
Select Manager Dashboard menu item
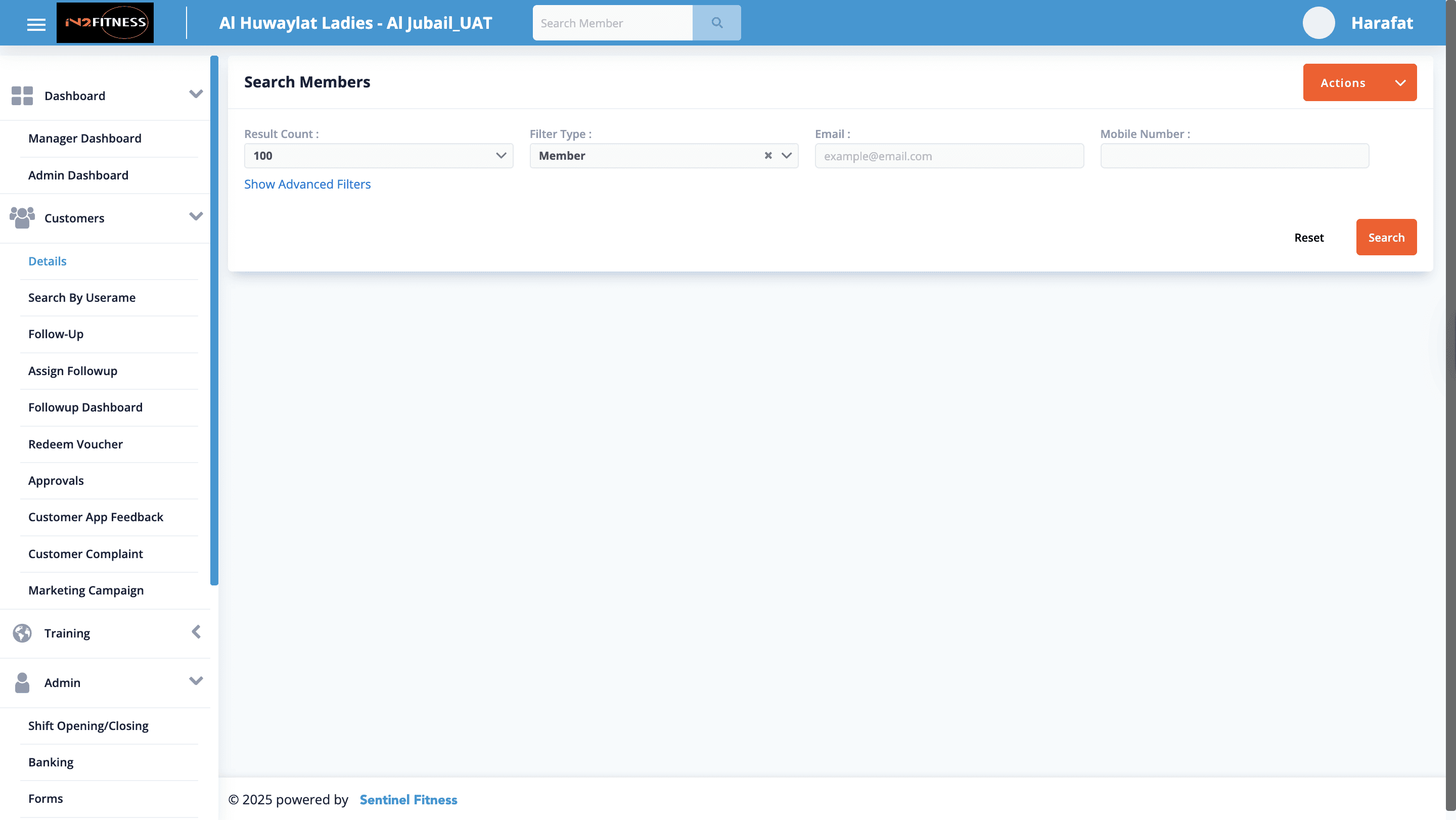[x=85, y=139]
